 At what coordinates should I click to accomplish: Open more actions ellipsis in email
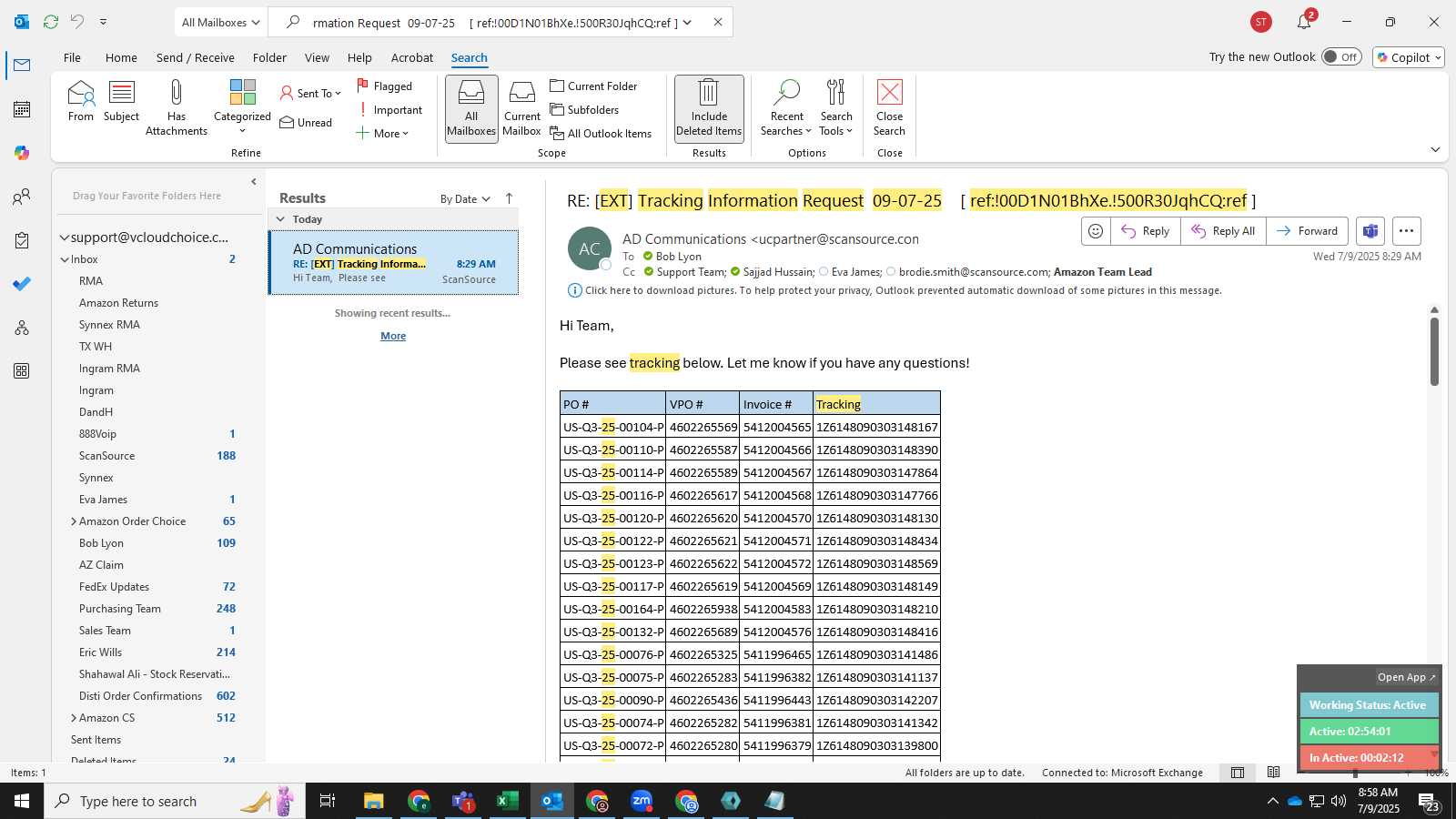coord(1406,231)
